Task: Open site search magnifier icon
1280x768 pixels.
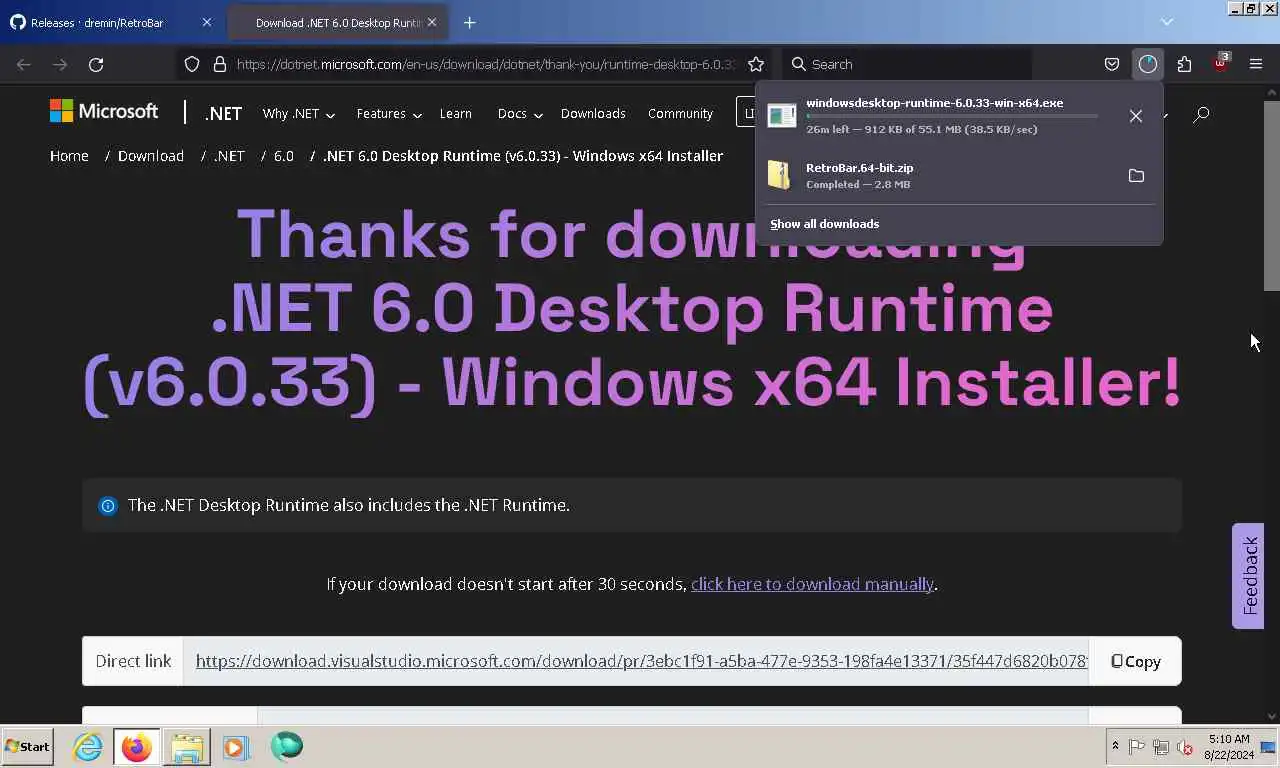Action: (x=1201, y=114)
